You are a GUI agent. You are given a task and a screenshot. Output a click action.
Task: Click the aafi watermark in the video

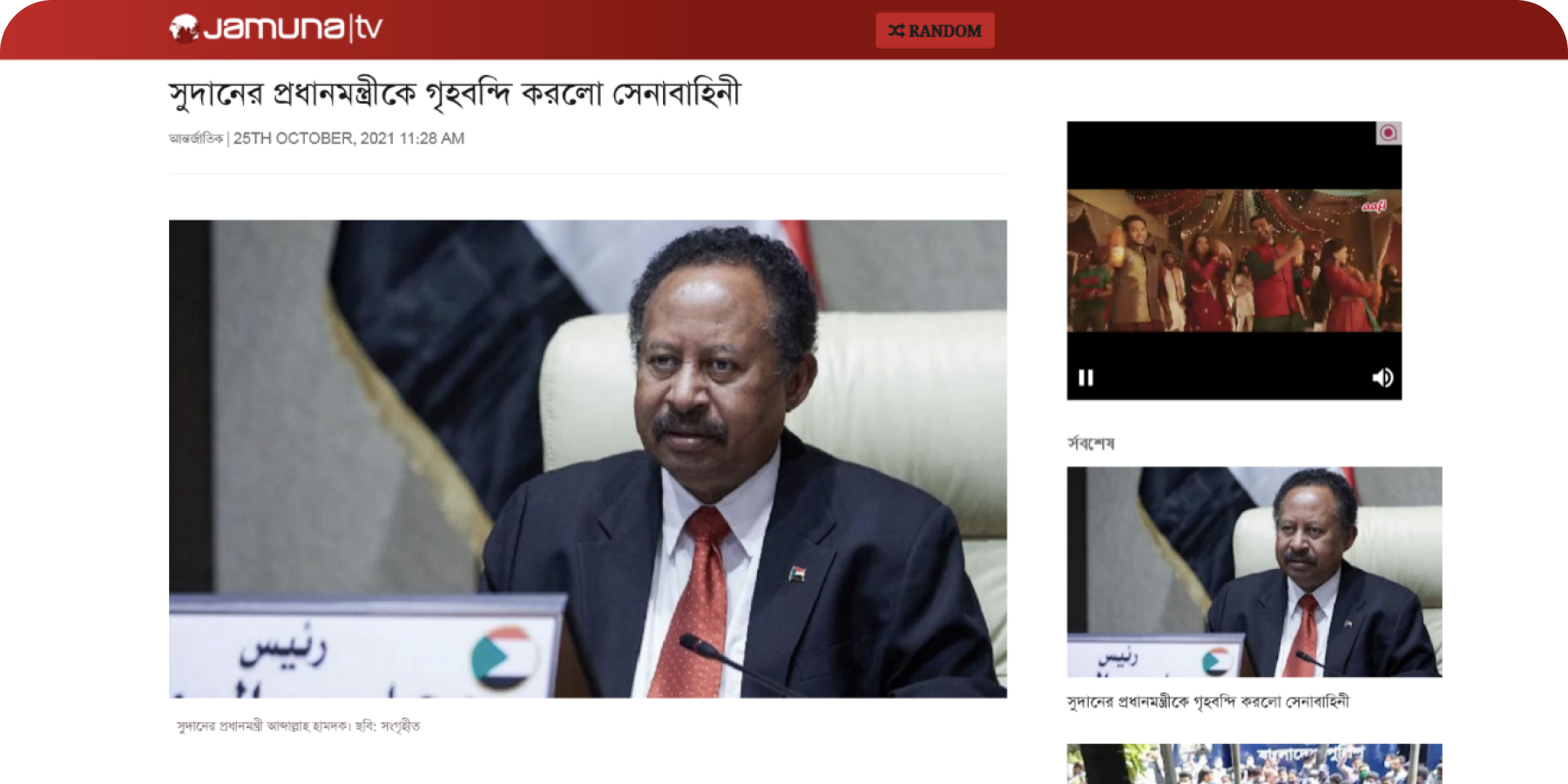[x=1374, y=206]
